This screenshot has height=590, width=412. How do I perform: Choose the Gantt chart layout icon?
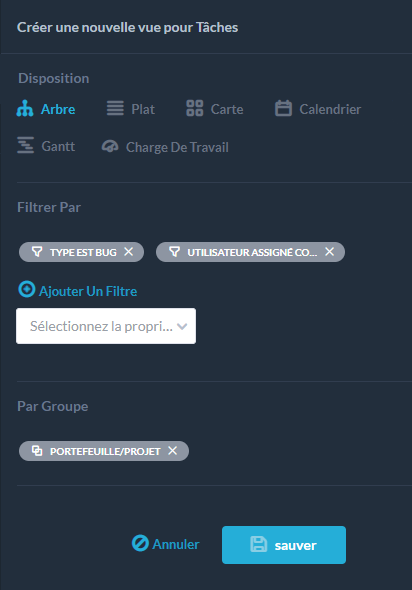click(26, 145)
